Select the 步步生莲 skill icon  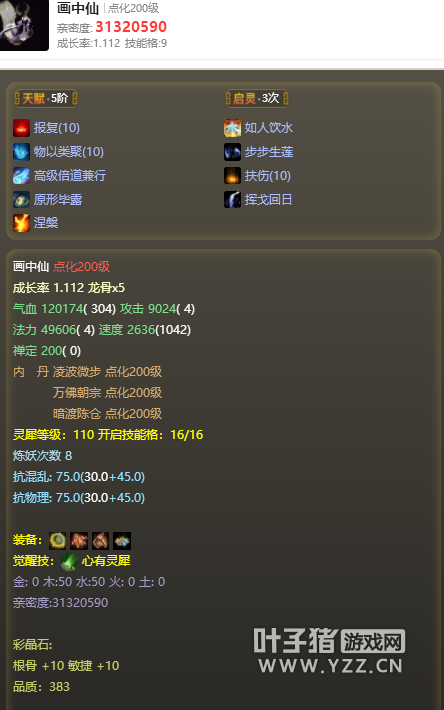232,152
